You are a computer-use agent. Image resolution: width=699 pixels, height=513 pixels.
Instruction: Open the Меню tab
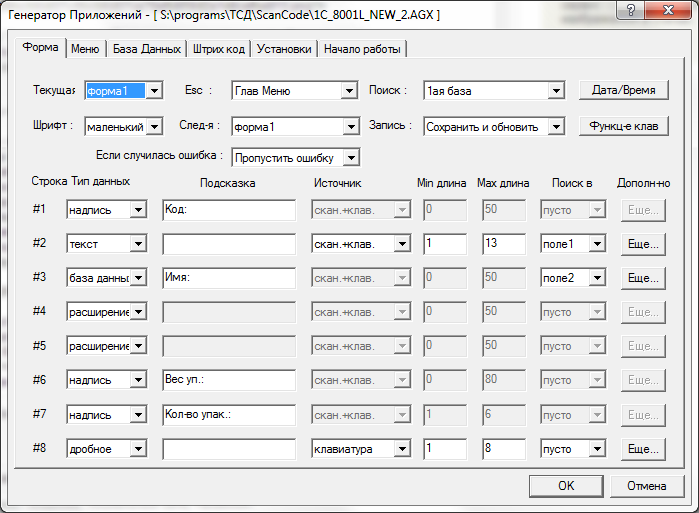coord(85,49)
